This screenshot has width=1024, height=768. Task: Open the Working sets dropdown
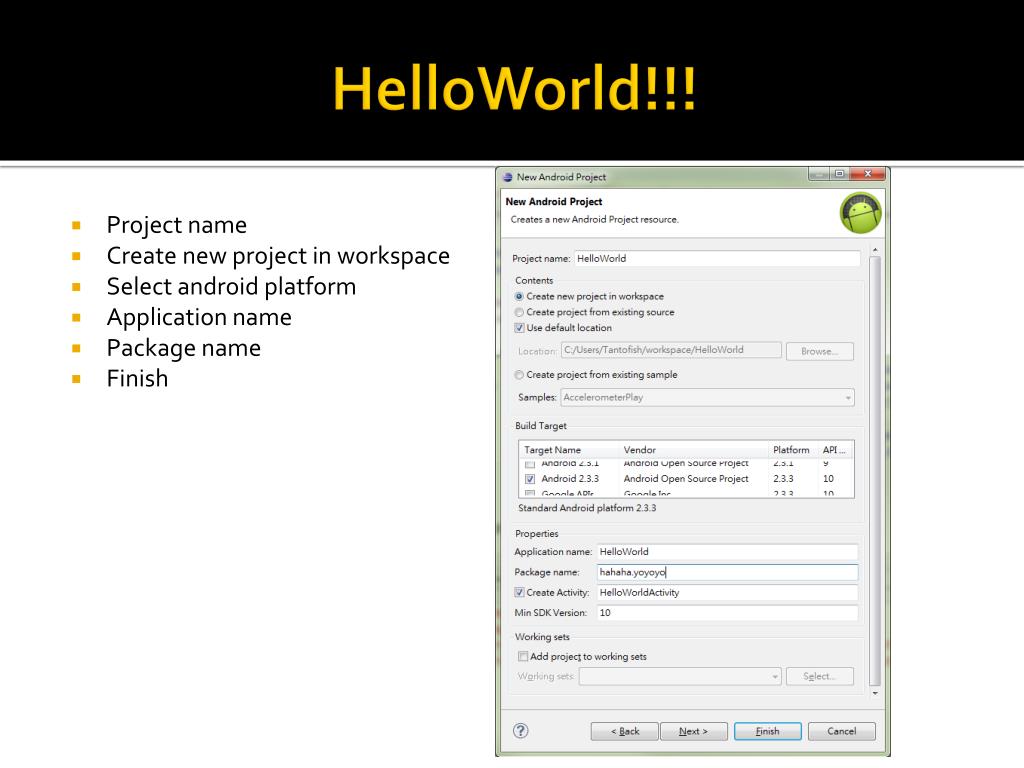click(x=680, y=677)
